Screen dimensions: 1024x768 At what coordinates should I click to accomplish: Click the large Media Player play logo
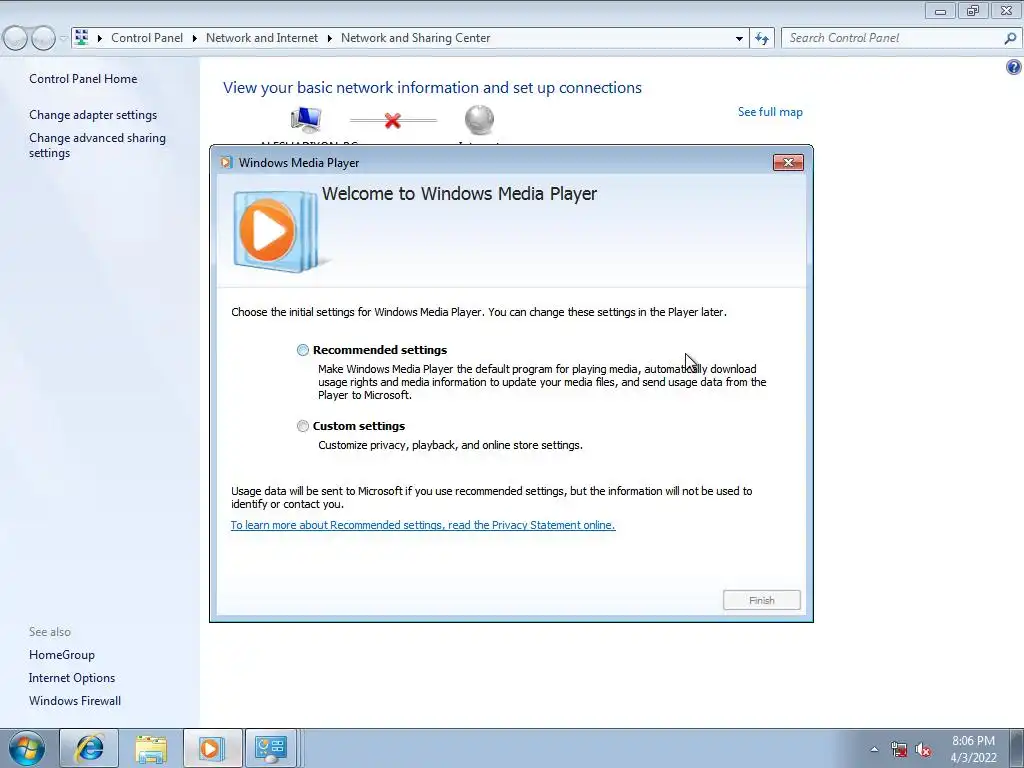pos(276,231)
